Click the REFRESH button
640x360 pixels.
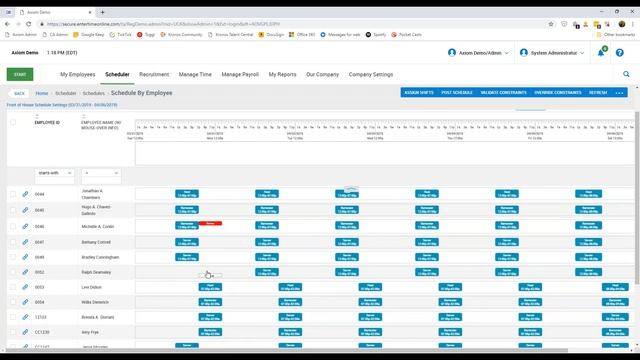(598, 93)
